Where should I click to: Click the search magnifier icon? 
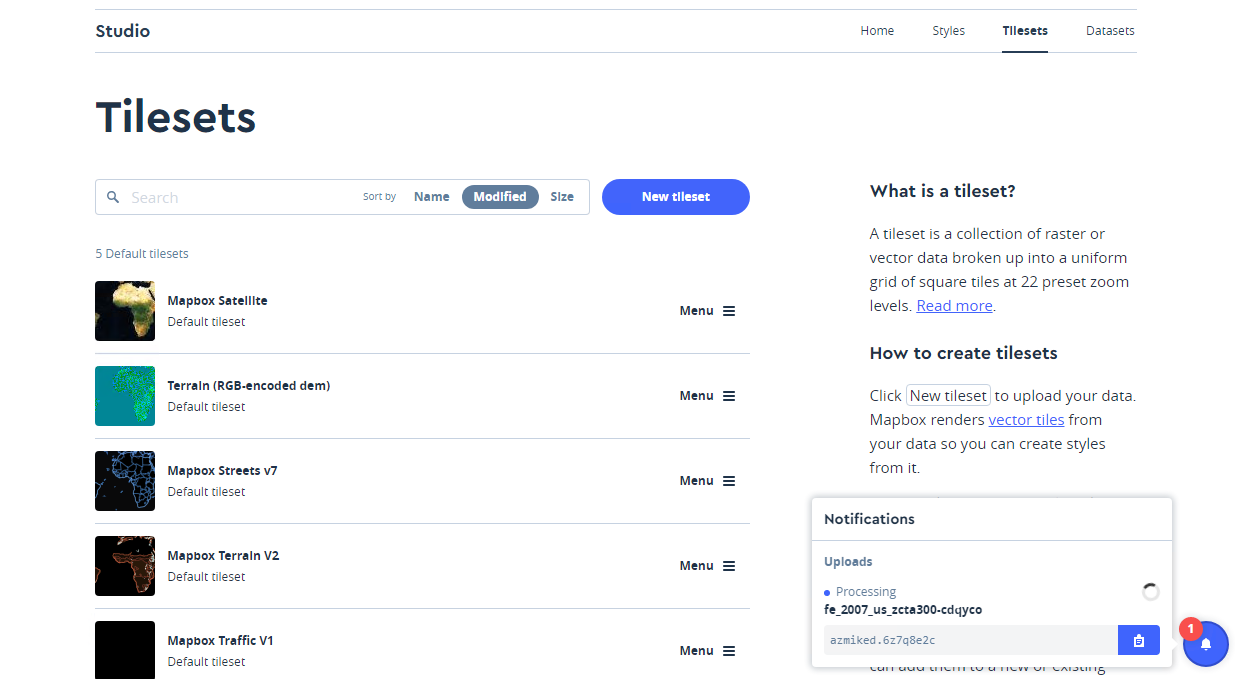pyautogui.click(x=113, y=197)
